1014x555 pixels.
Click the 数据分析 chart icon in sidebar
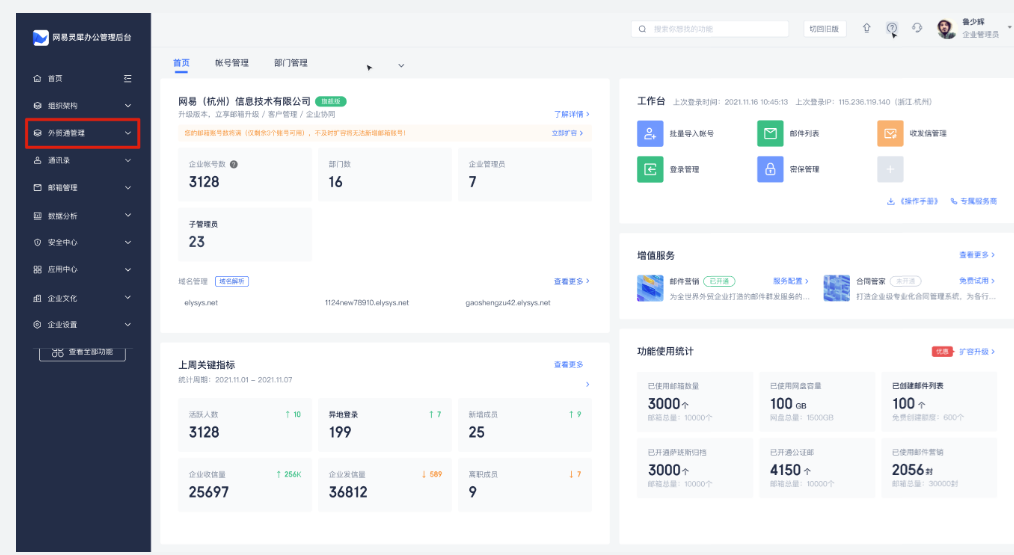point(38,215)
